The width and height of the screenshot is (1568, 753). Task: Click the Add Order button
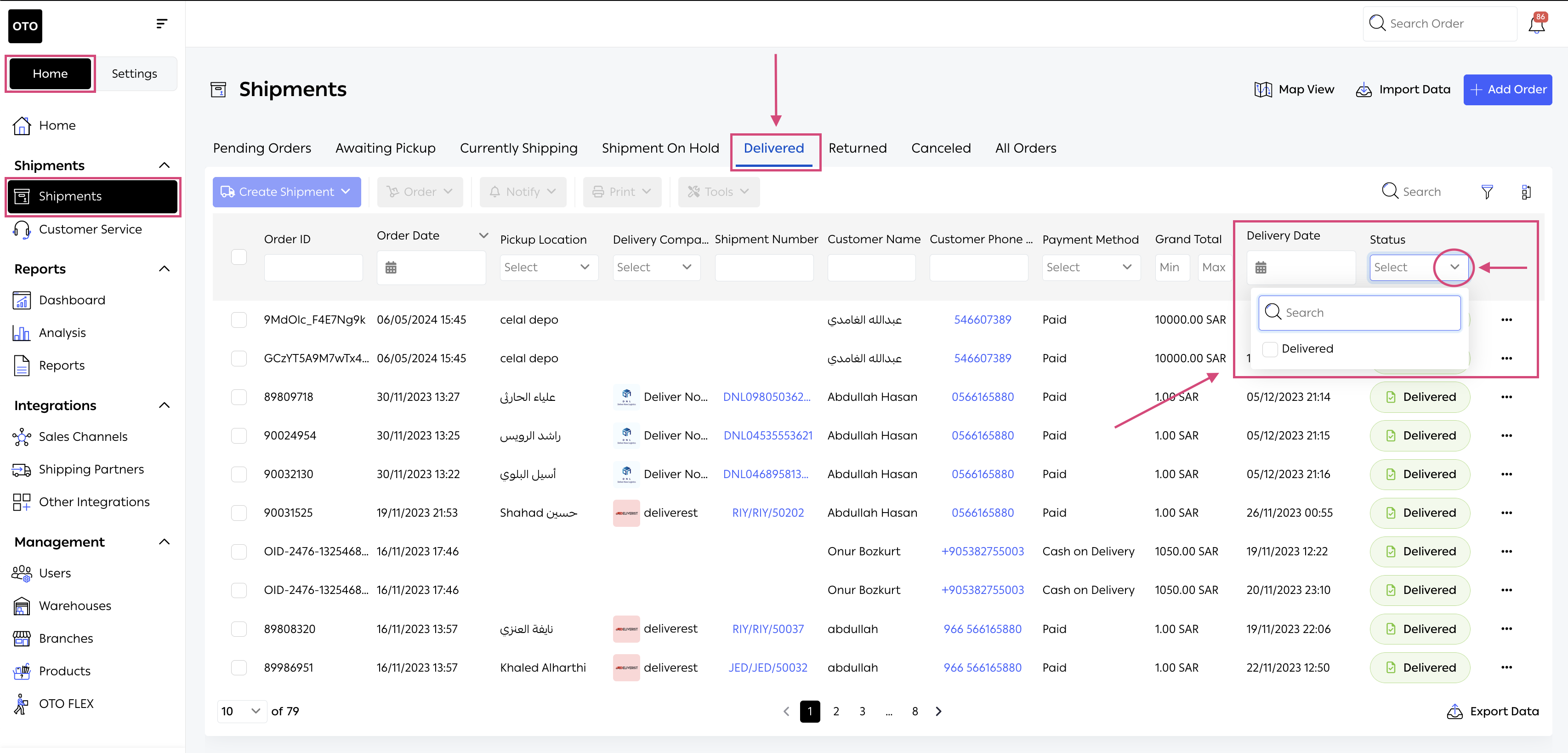[1507, 90]
